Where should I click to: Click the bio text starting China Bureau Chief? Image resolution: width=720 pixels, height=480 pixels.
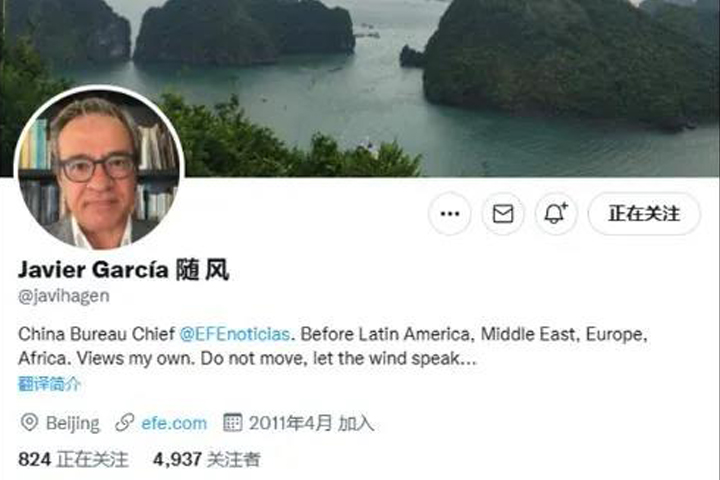[333, 346]
